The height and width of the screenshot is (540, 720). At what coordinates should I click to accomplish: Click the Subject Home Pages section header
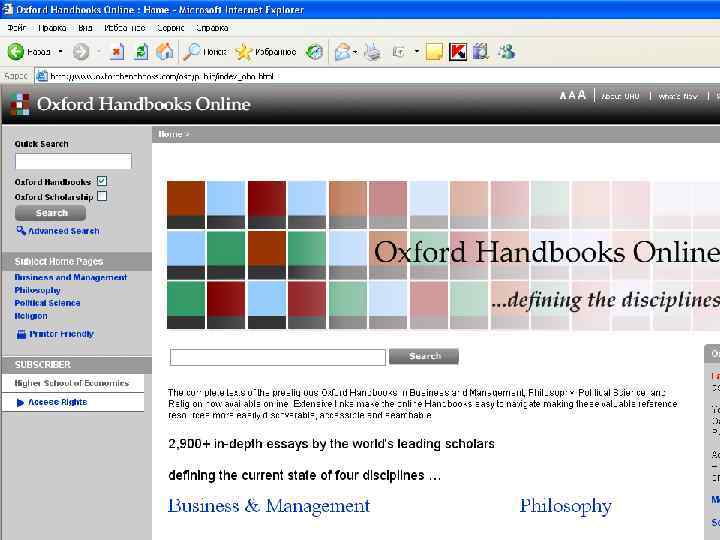77,261
